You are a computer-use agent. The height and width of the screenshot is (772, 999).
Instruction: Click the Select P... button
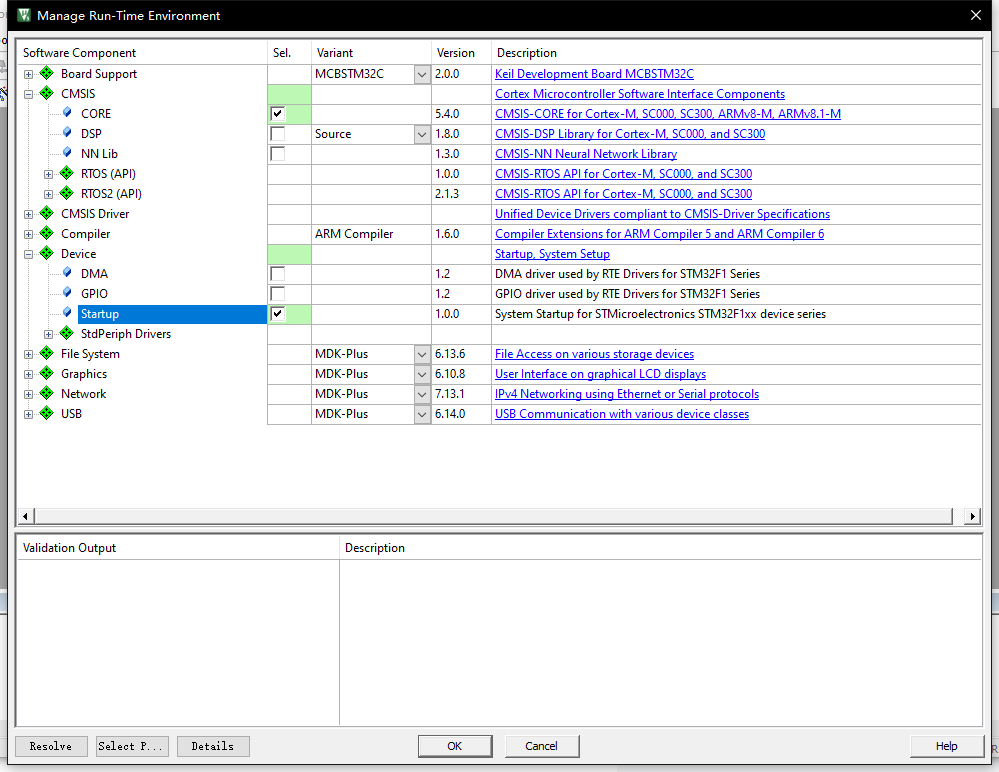click(x=133, y=746)
